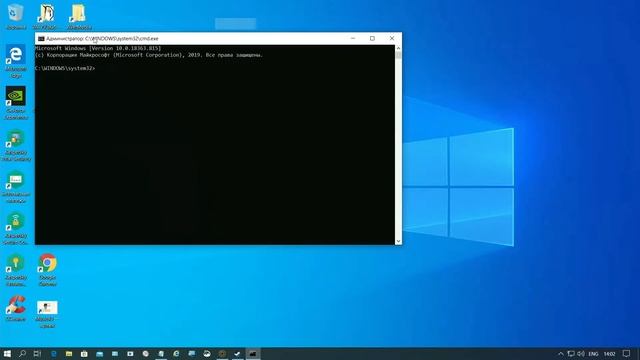Open Internet Explorer icon on the taskbar
This screenshot has height=360, width=640.
pos(176,353)
